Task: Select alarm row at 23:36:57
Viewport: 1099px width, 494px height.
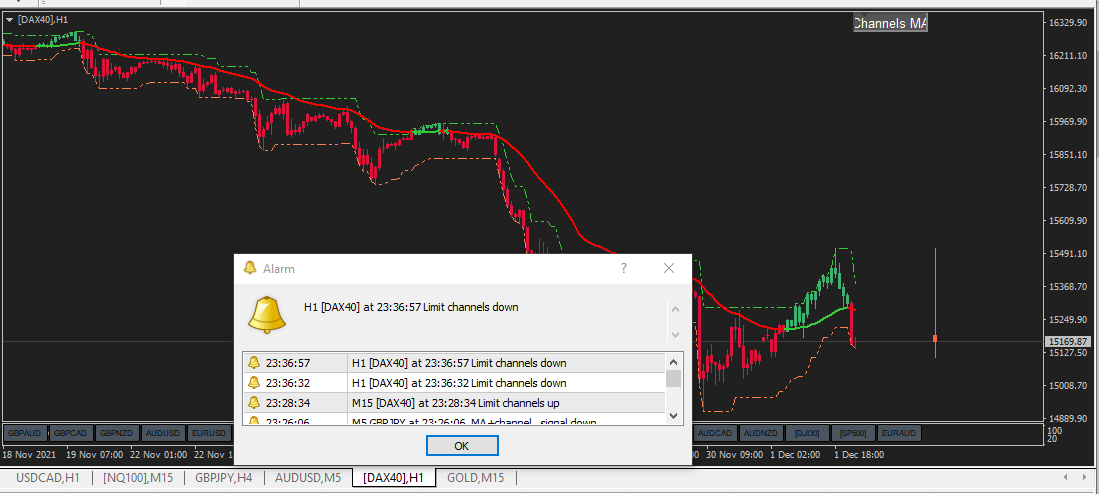Action: coord(454,363)
